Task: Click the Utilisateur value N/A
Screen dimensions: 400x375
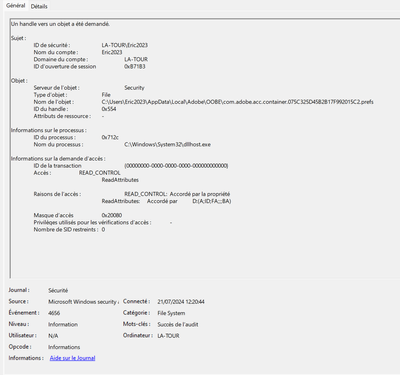Action: (x=53, y=336)
